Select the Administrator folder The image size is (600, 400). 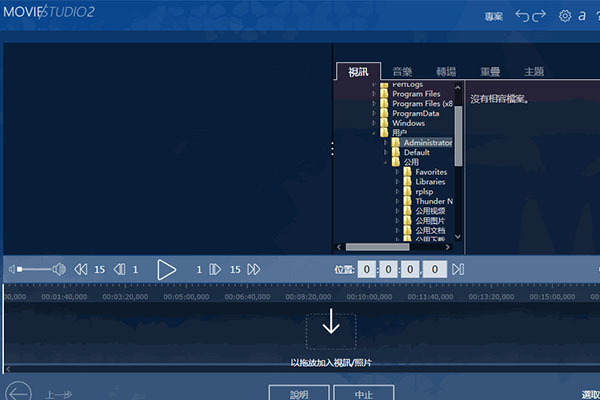427,142
